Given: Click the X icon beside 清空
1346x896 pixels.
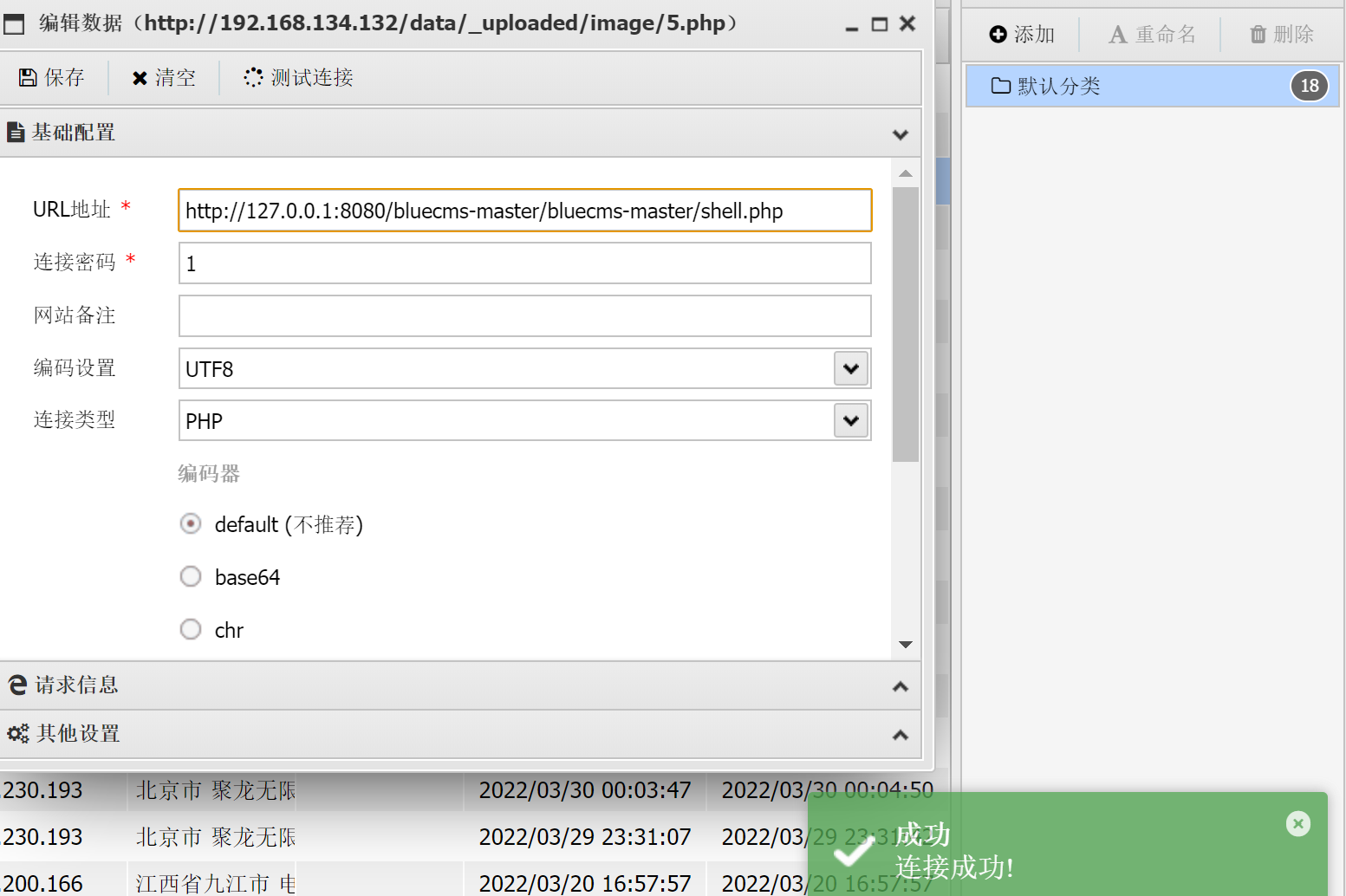Looking at the screenshot, I should click(x=140, y=78).
